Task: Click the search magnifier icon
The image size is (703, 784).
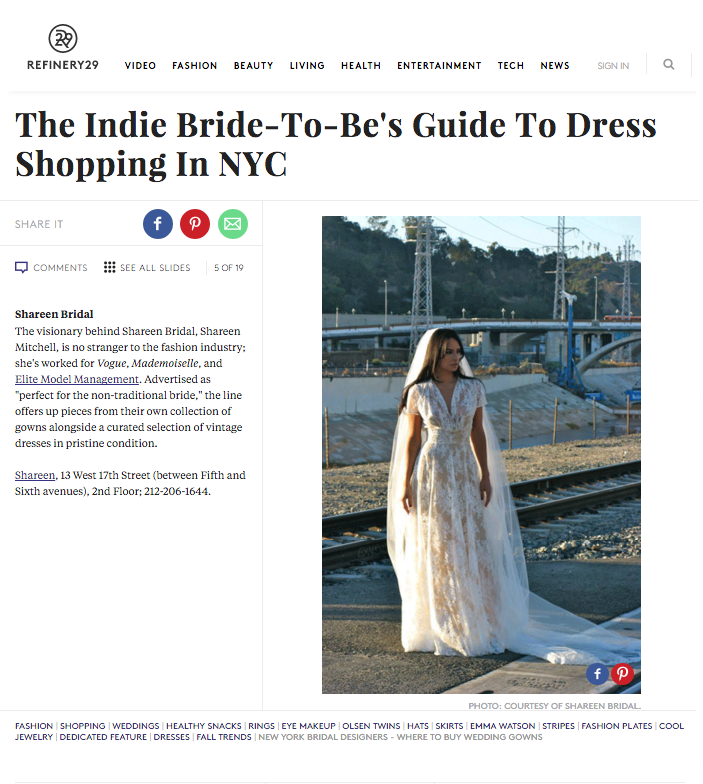Action: pyautogui.click(x=668, y=64)
